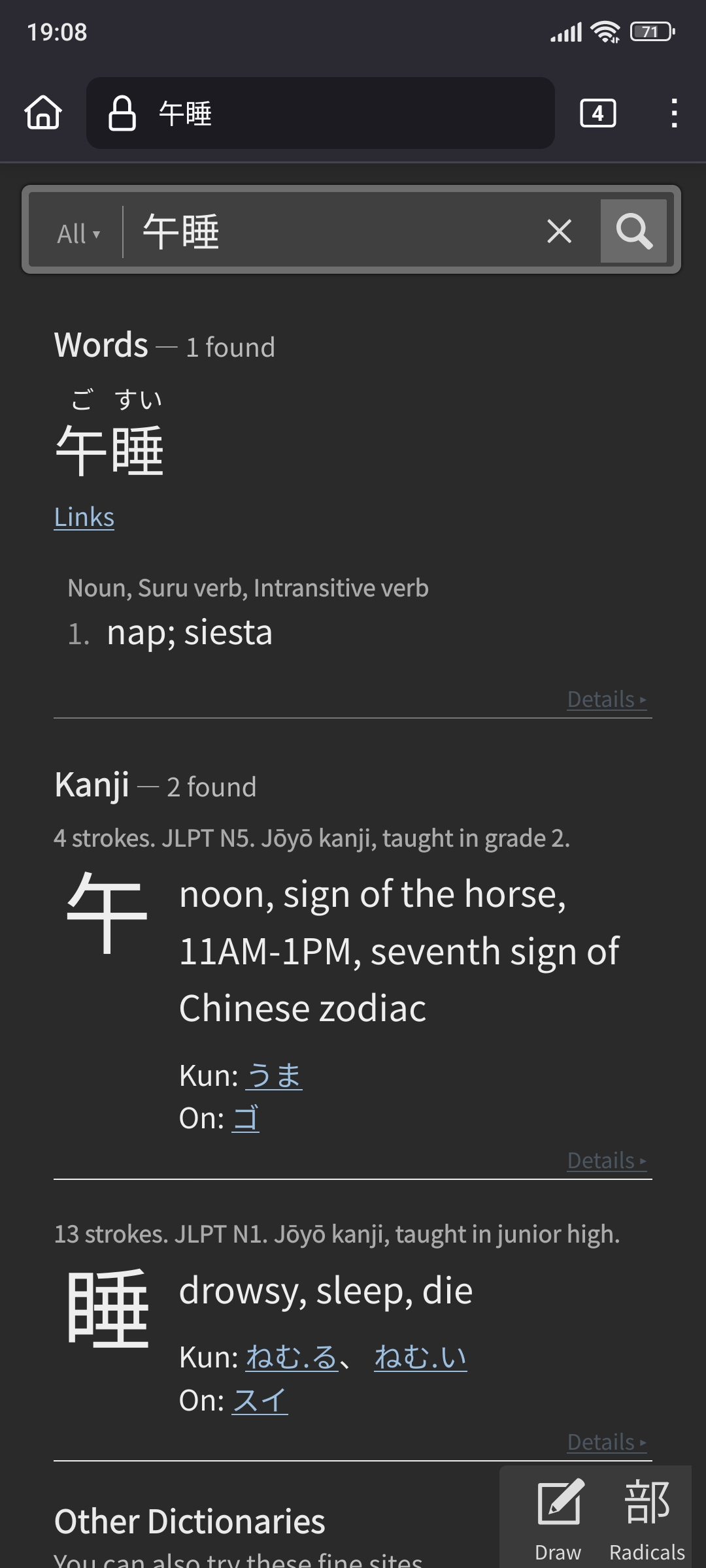Screen dimensions: 706x1568
Task: Tap the browser address bar showing 午睡
Action: click(320, 113)
